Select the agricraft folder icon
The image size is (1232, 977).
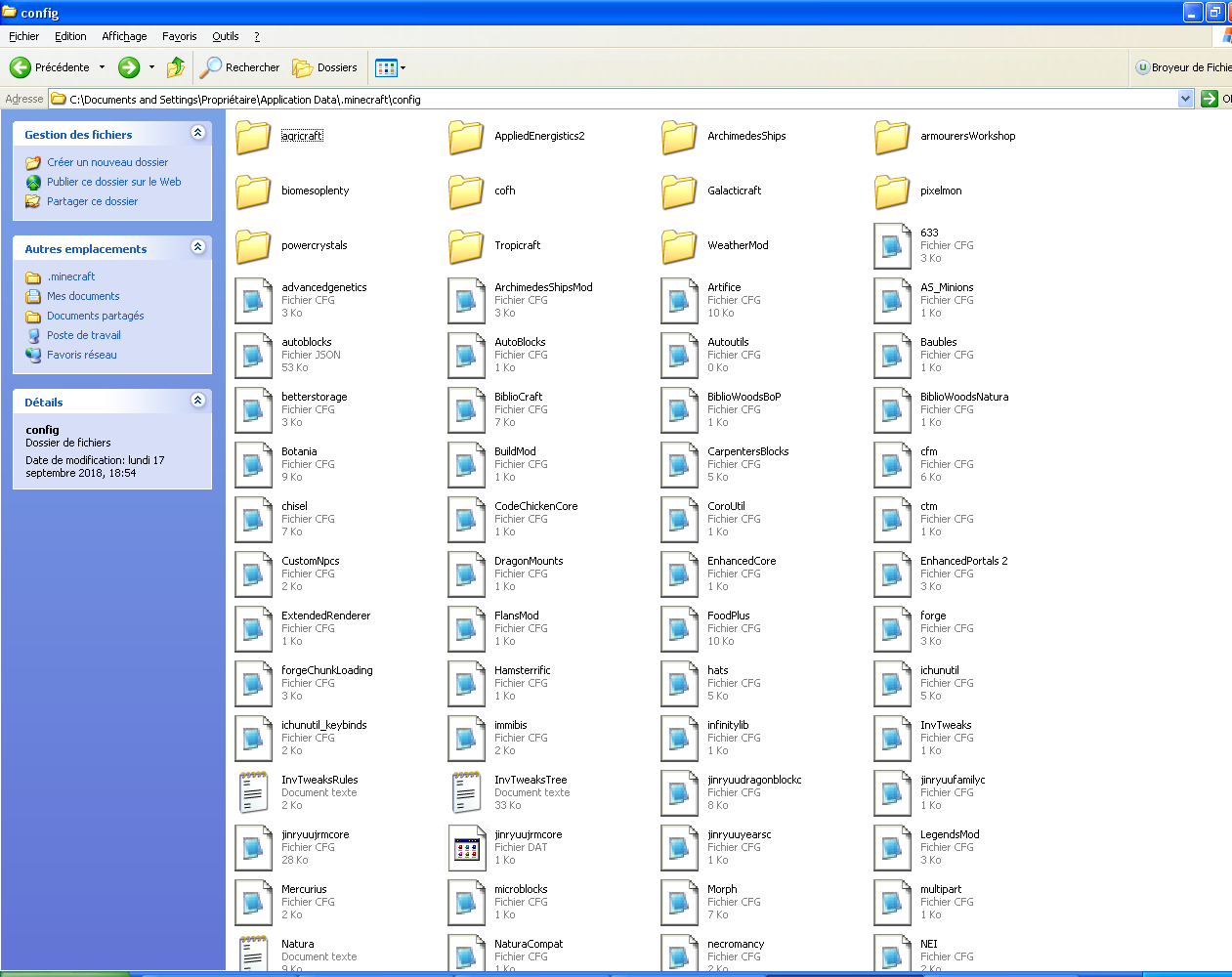253,137
